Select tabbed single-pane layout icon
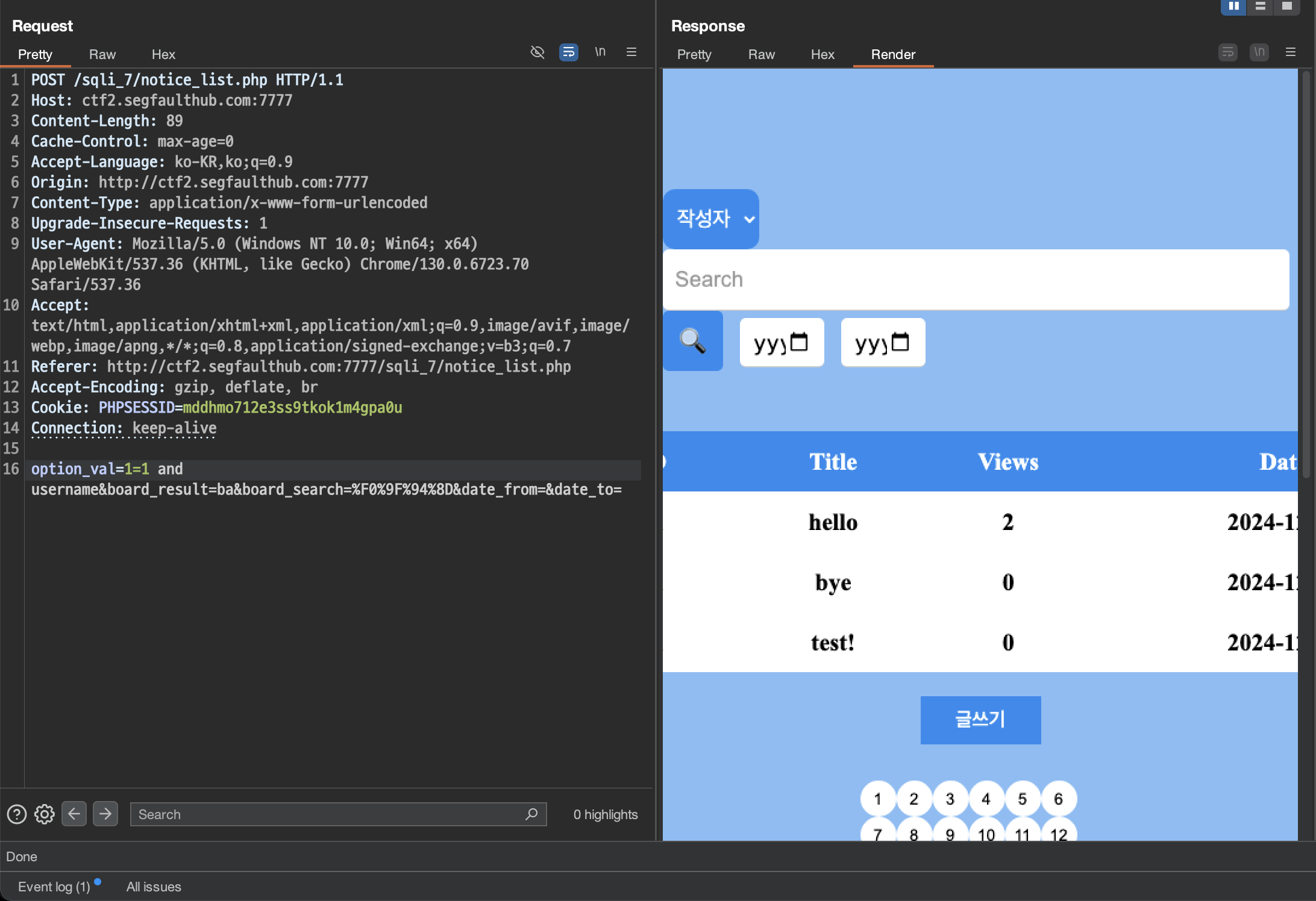 (1286, 6)
